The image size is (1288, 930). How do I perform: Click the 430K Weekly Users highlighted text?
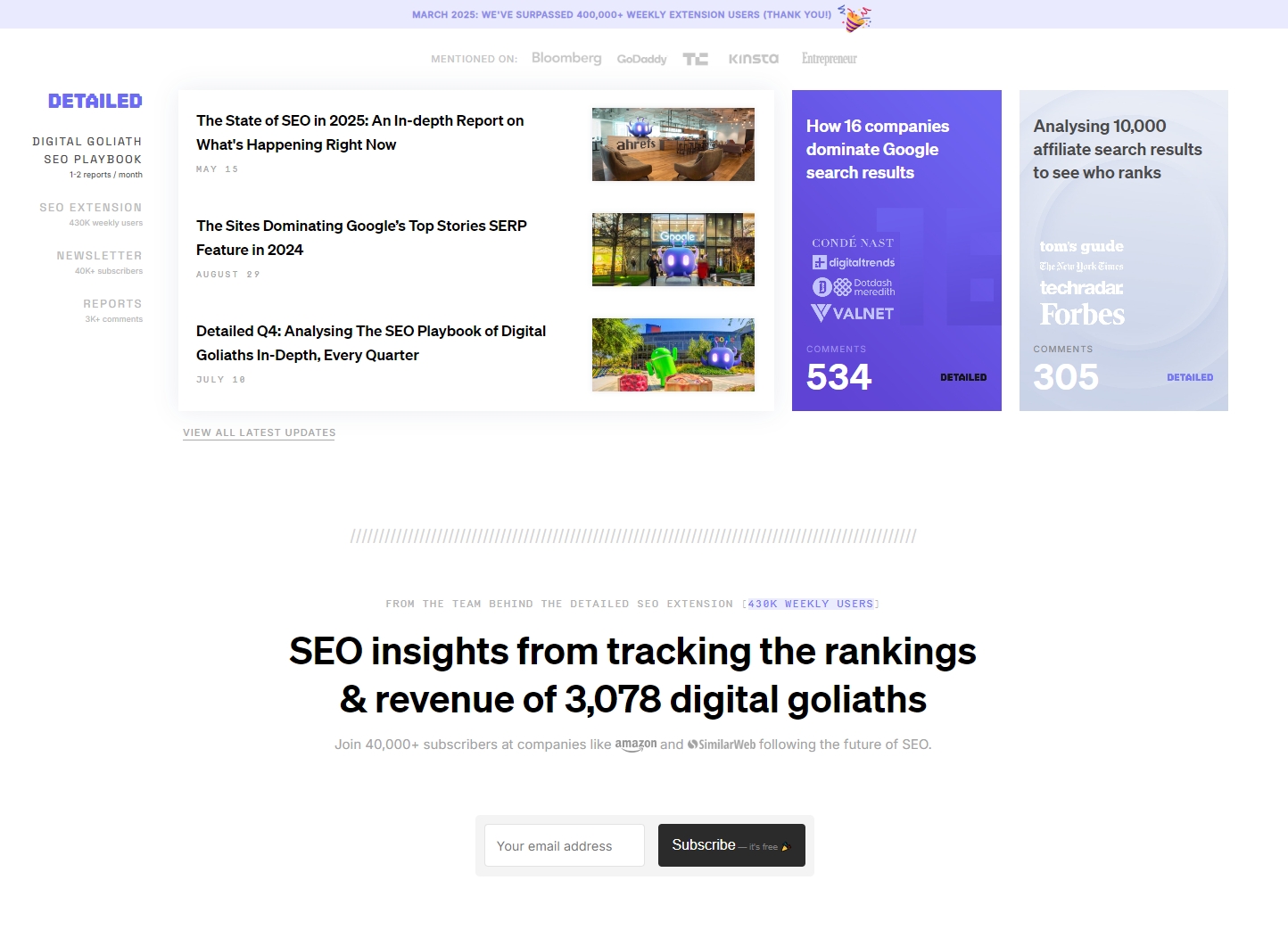coord(811,604)
